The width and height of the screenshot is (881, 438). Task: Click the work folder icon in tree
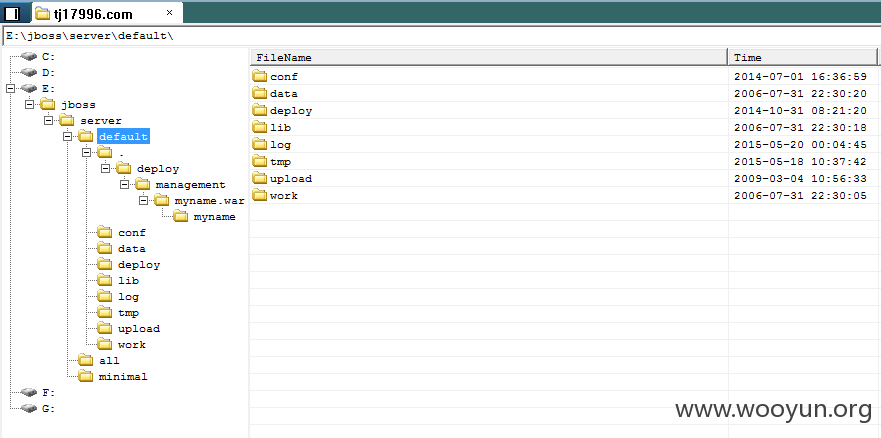(105, 344)
